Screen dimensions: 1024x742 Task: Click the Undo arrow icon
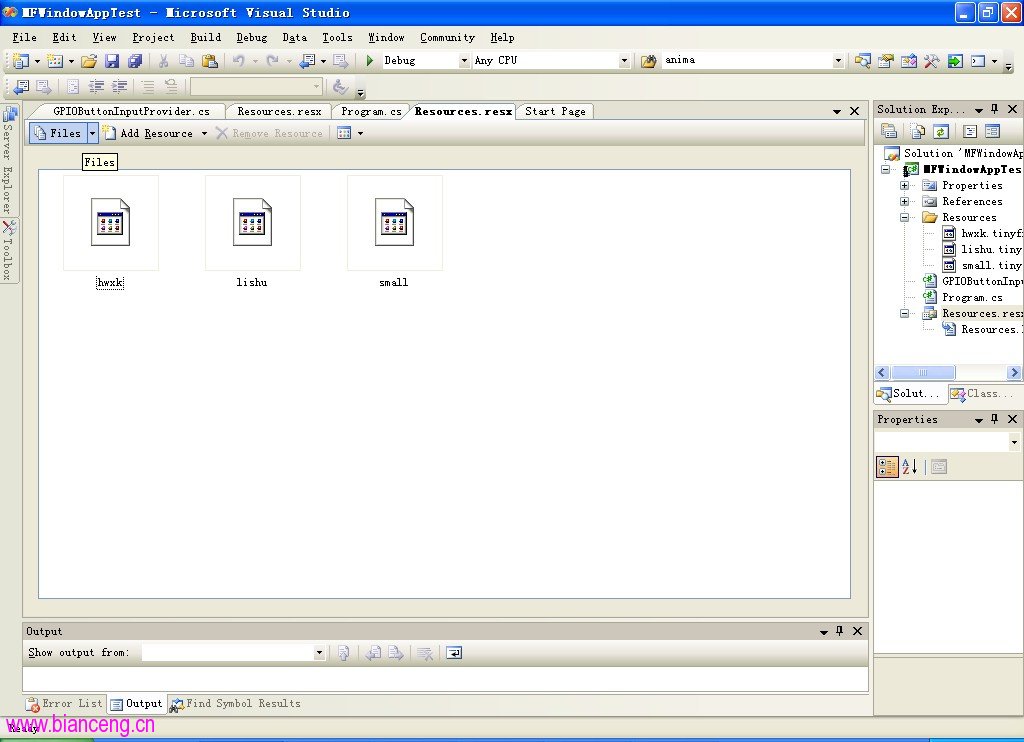click(238, 61)
